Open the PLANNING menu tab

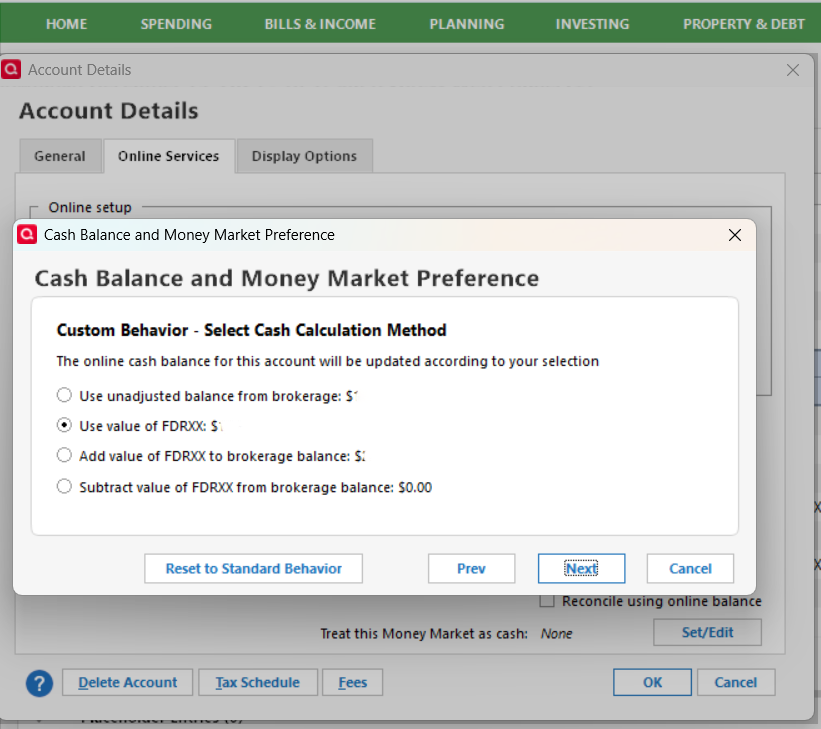tap(467, 24)
